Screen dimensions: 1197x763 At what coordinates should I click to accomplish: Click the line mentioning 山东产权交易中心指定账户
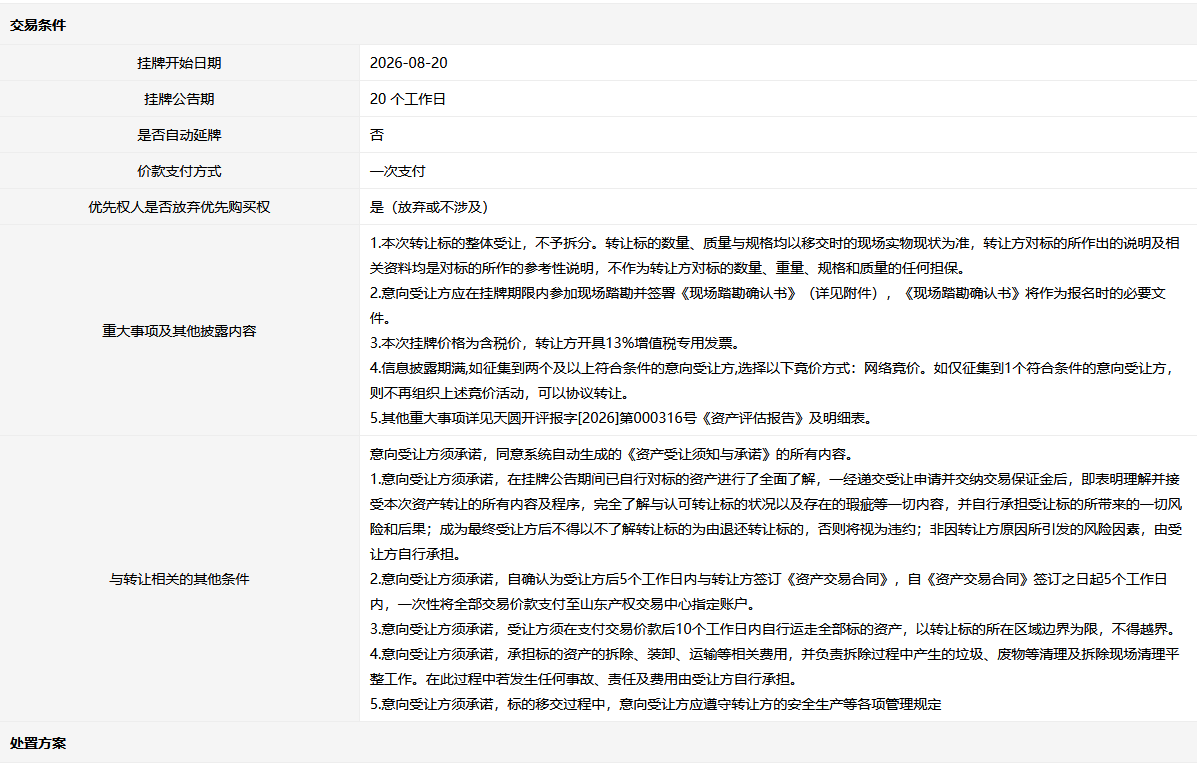563,604
